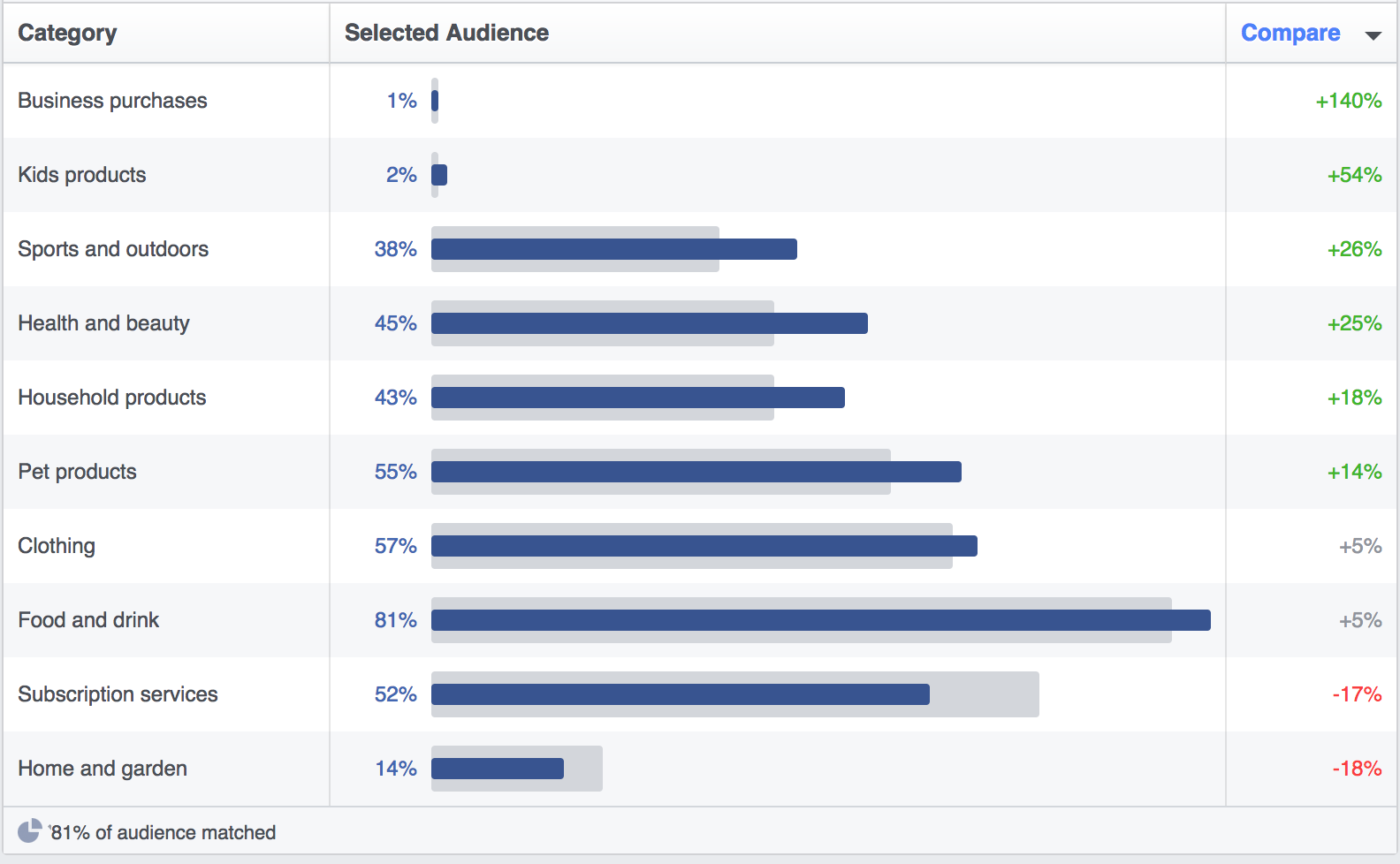Click the Compare column link
The height and width of the screenshot is (864, 1400).
[x=1290, y=33]
